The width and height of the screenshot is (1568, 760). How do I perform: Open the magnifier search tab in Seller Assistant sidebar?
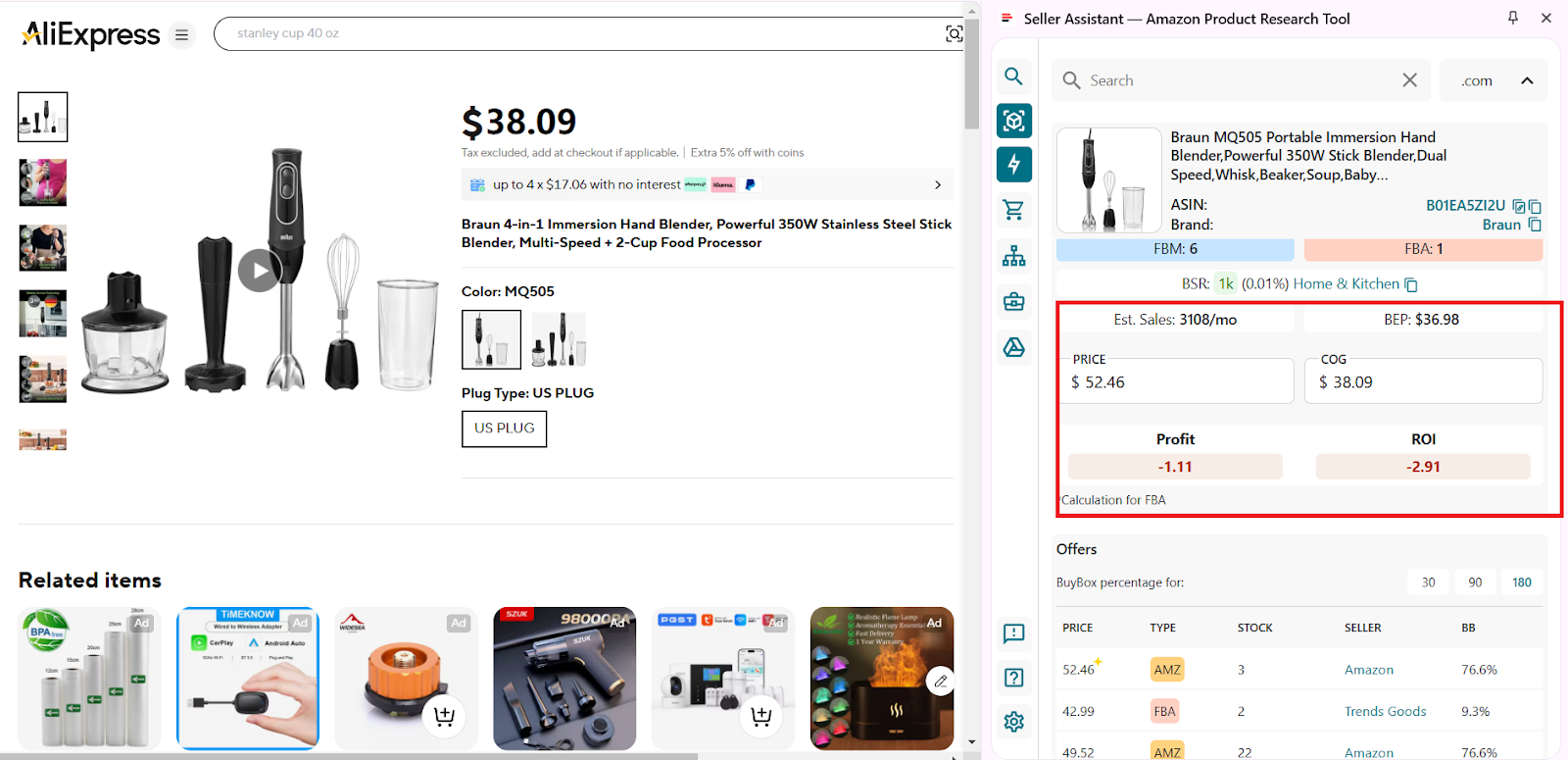1013,76
